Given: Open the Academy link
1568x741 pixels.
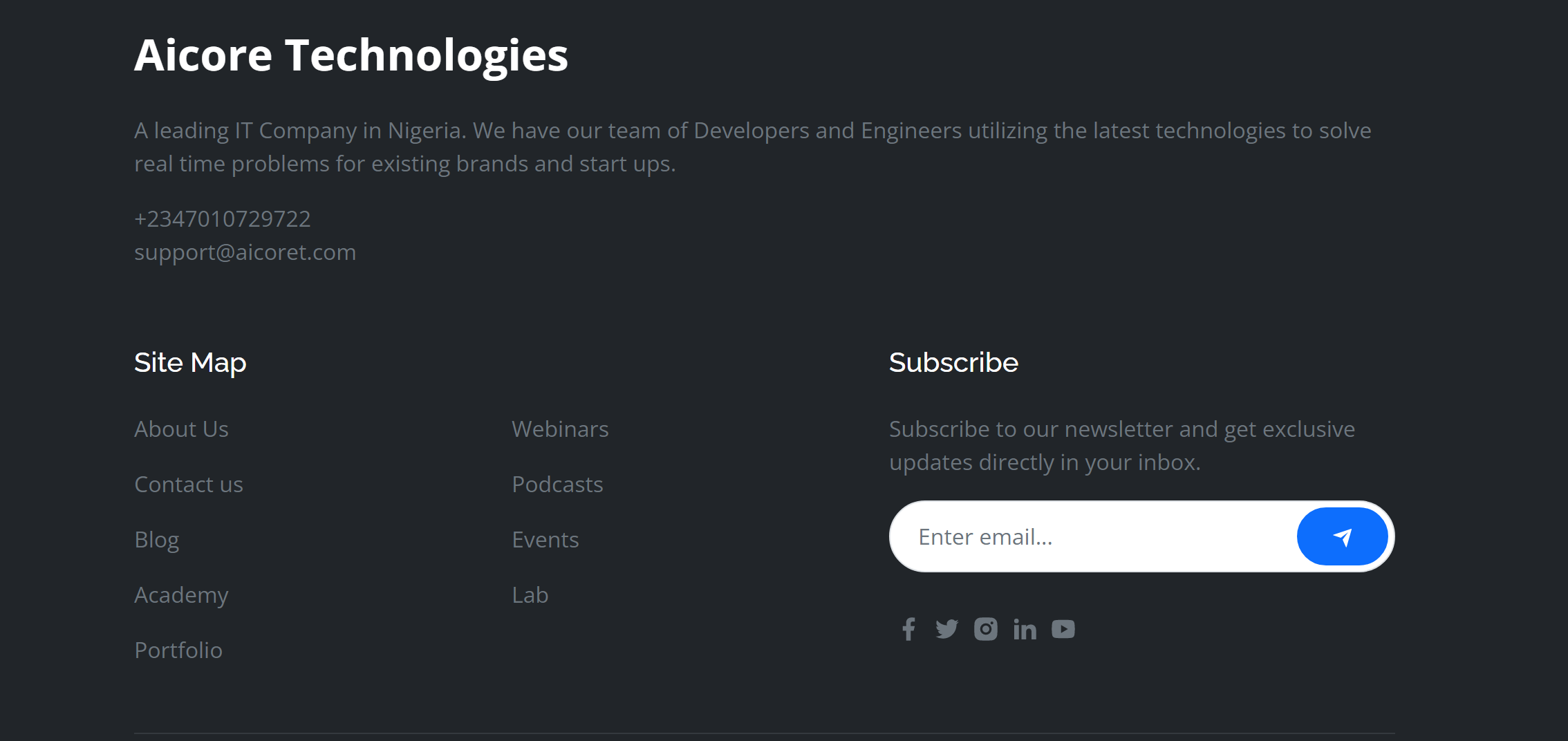Looking at the screenshot, I should (181, 595).
